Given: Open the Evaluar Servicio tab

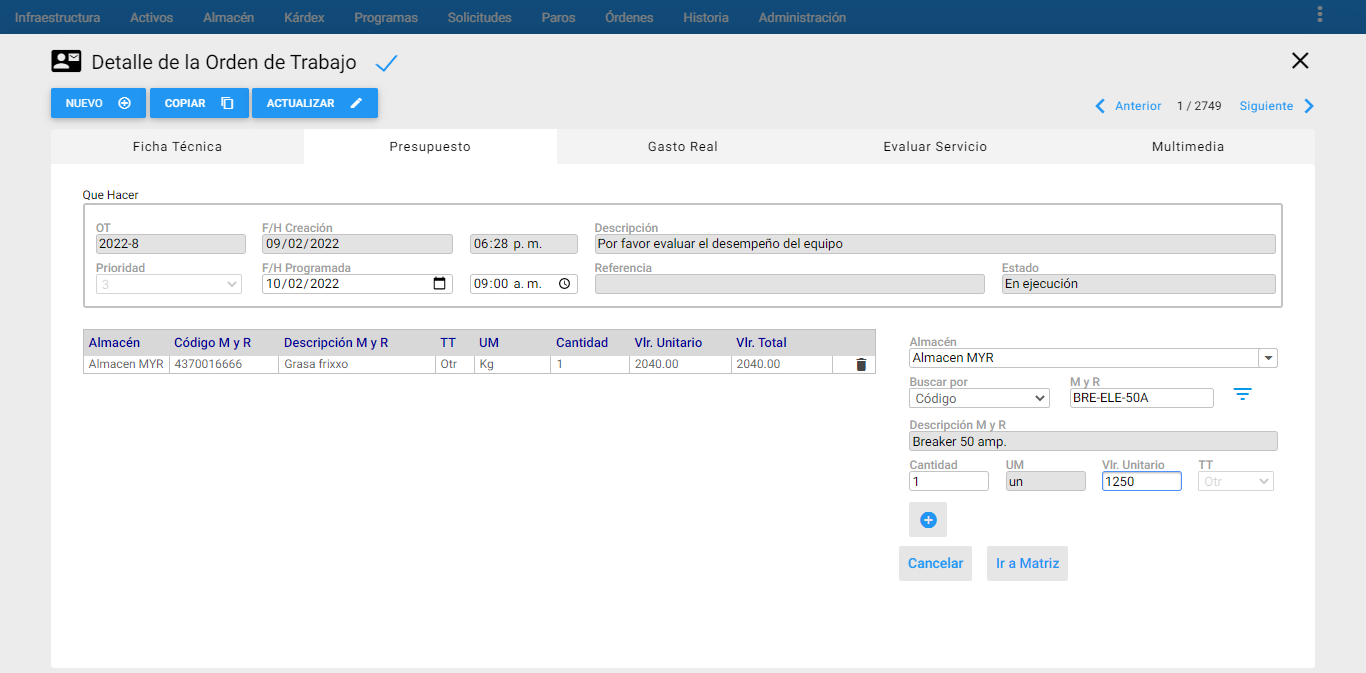Looking at the screenshot, I should 935,146.
